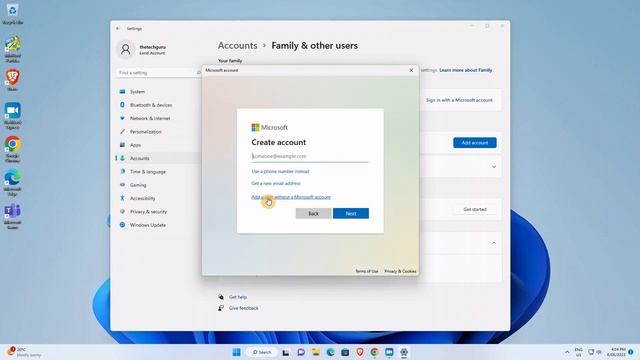Close the Microsoft account dialog
The height and width of the screenshot is (360, 640).
411,70
